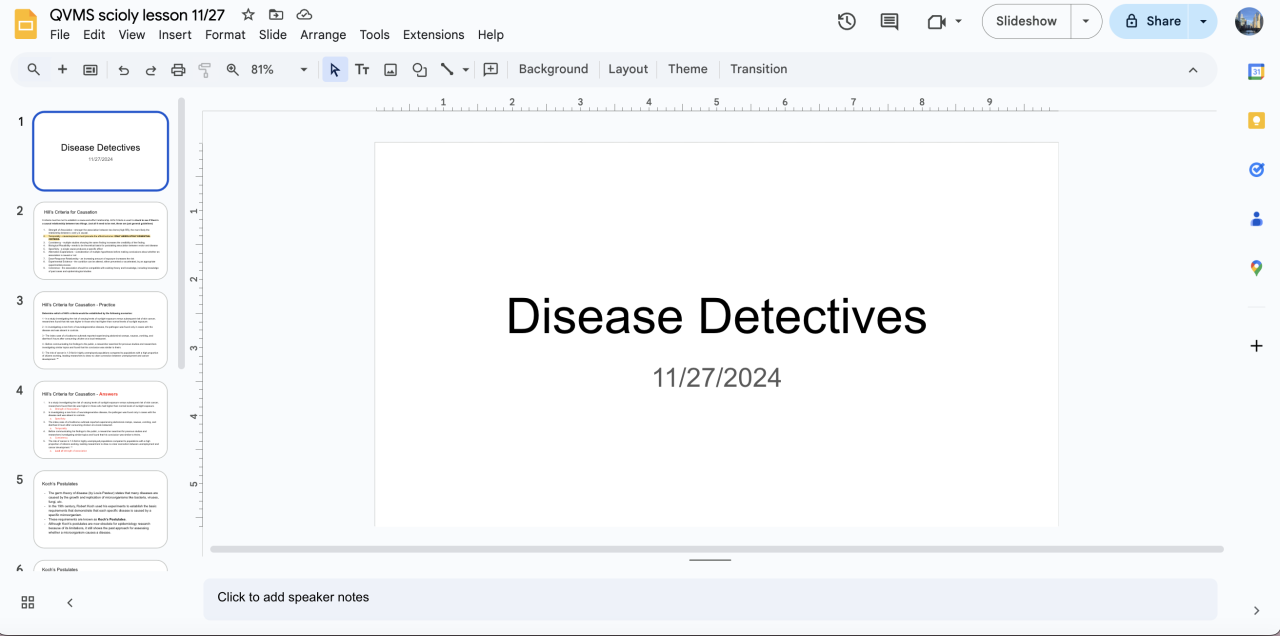
Task: Click the Transition button
Action: (758, 69)
